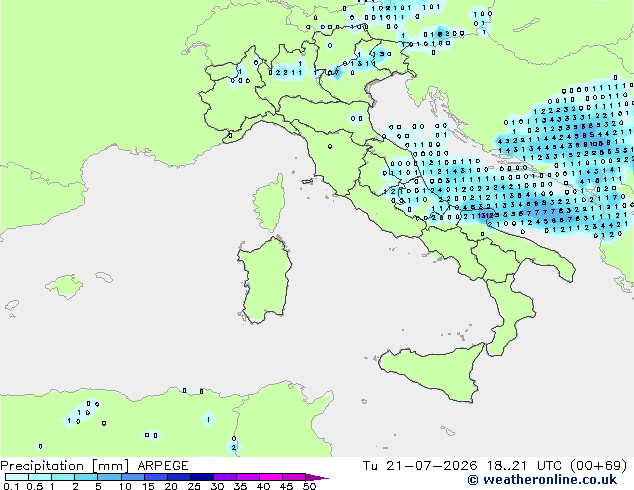Click Sicily island on the map
The height and width of the screenshot is (490, 634).
pyautogui.click(x=433, y=371)
